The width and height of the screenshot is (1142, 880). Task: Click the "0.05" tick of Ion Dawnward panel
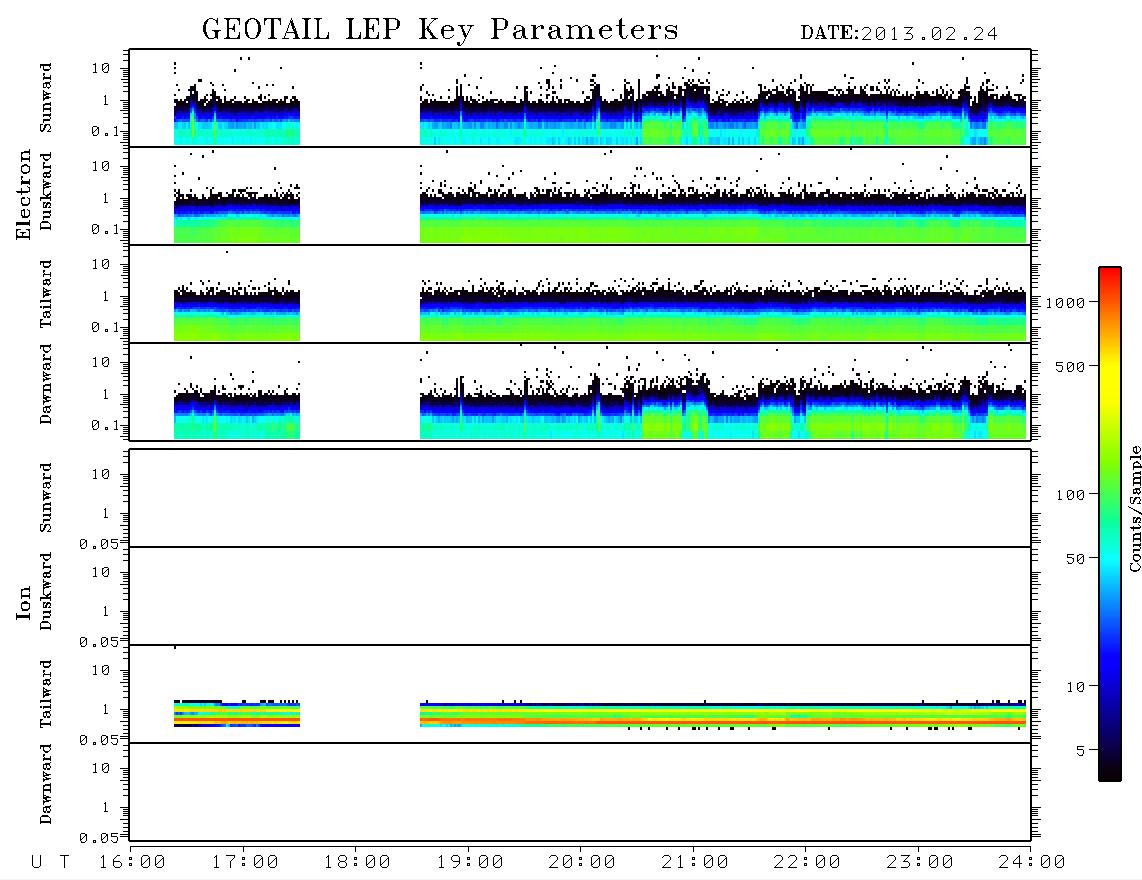(98, 838)
